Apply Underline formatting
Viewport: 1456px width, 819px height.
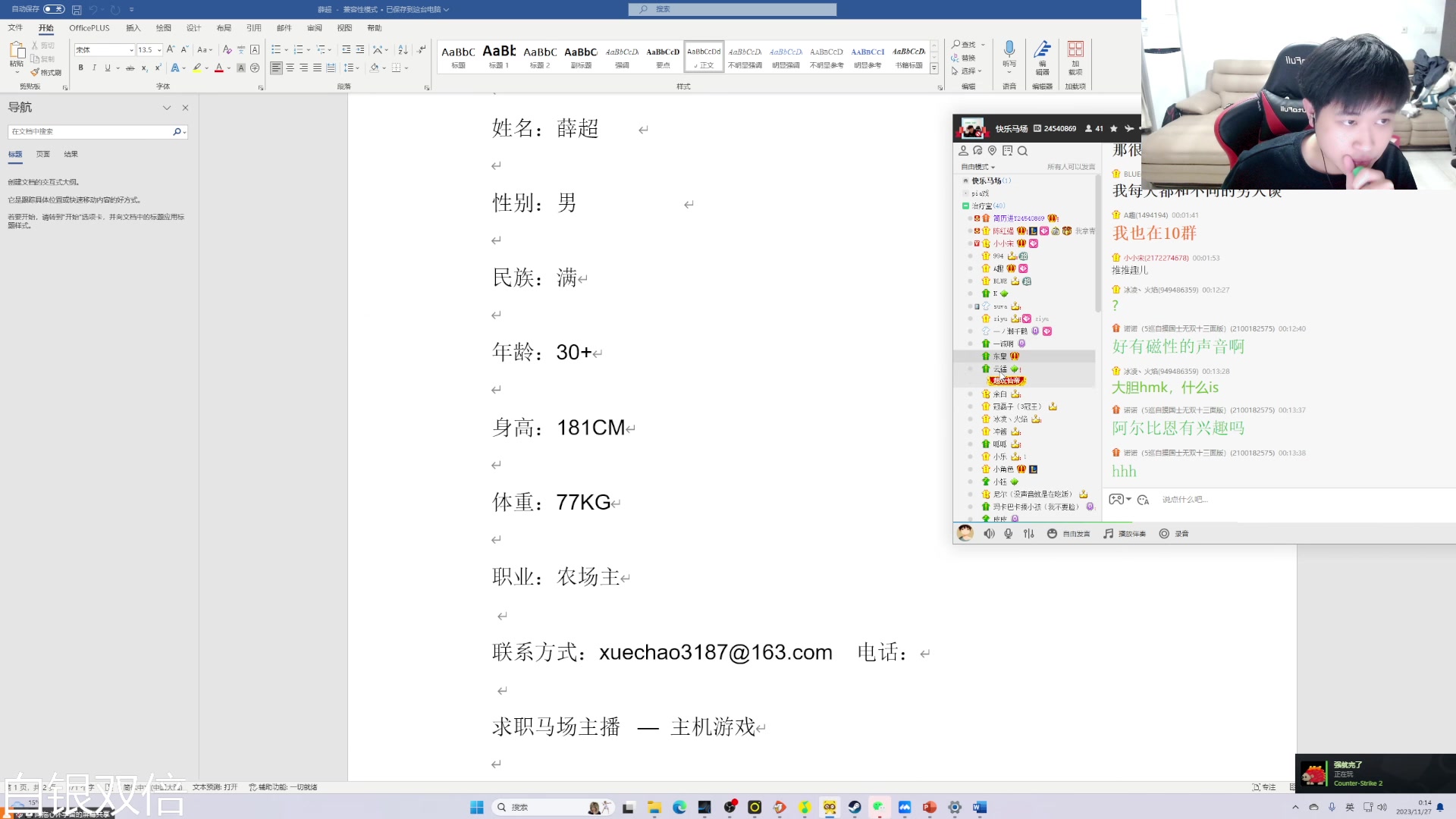pos(108,67)
